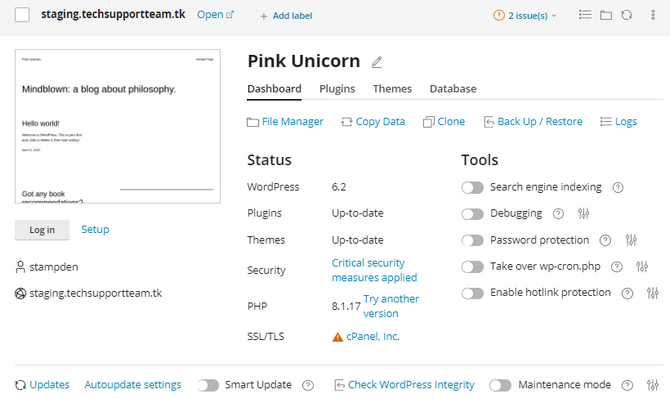Click the folder icon in top bar
This screenshot has width=670, height=399.
click(x=606, y=15)
